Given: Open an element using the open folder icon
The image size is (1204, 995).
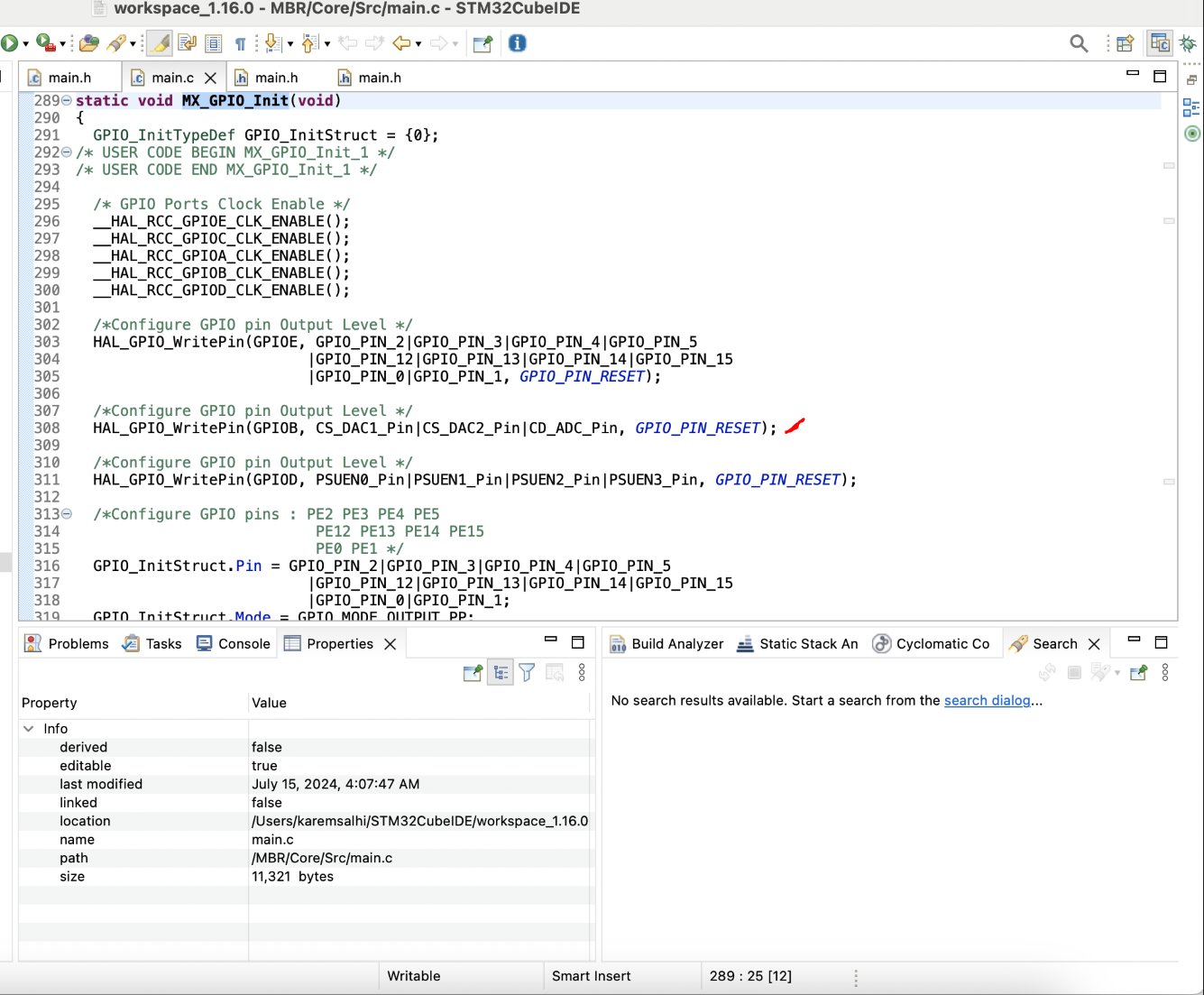Looking at the screenshot, I should point(87,42).
